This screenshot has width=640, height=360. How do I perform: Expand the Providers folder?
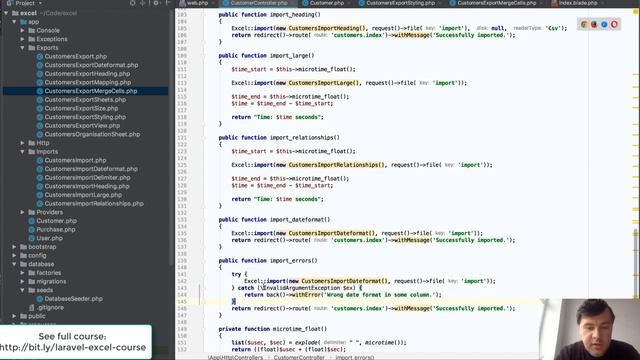[x=22, y=212]
